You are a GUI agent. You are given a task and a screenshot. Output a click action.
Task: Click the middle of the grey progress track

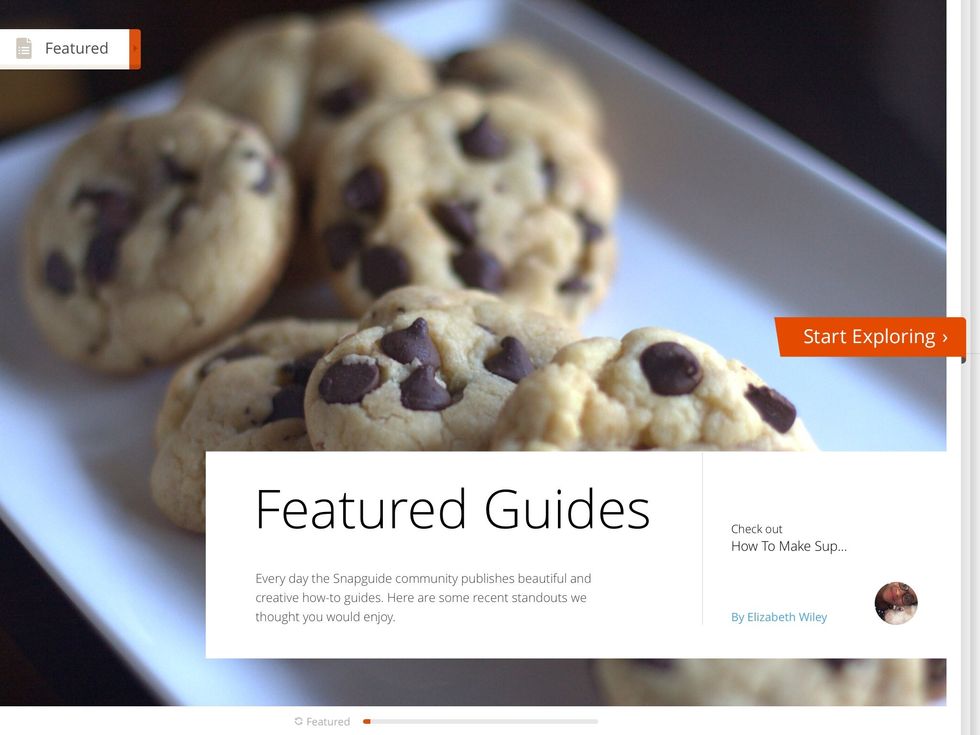click(x=481, y=721)
